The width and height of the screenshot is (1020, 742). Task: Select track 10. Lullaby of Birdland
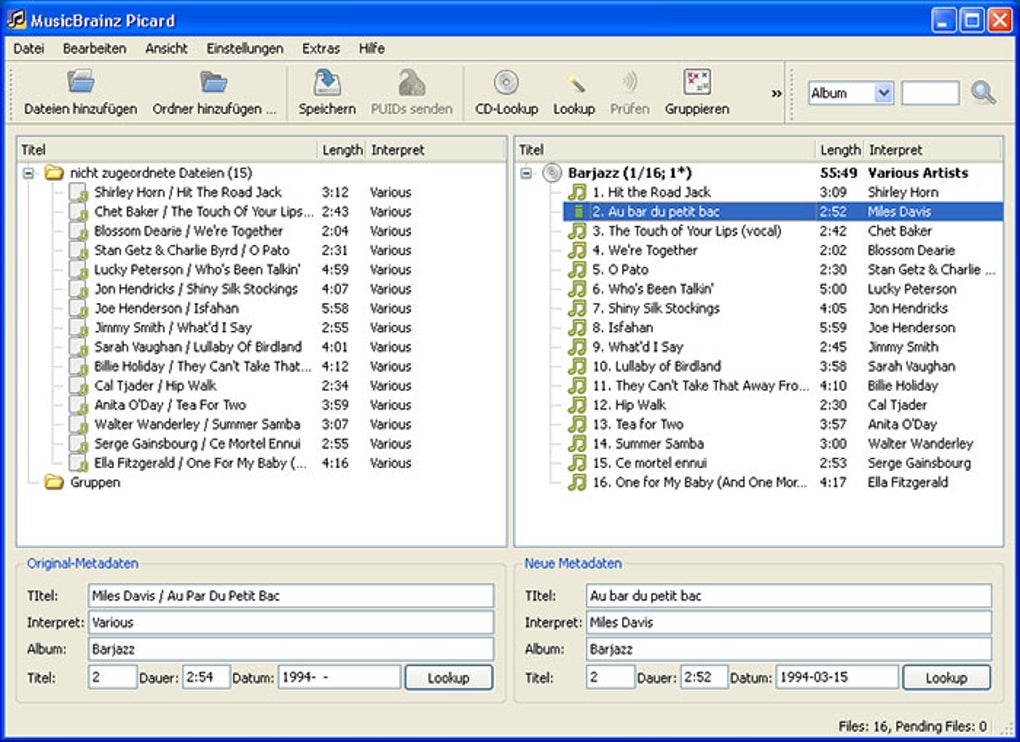(x=656, y=366)
